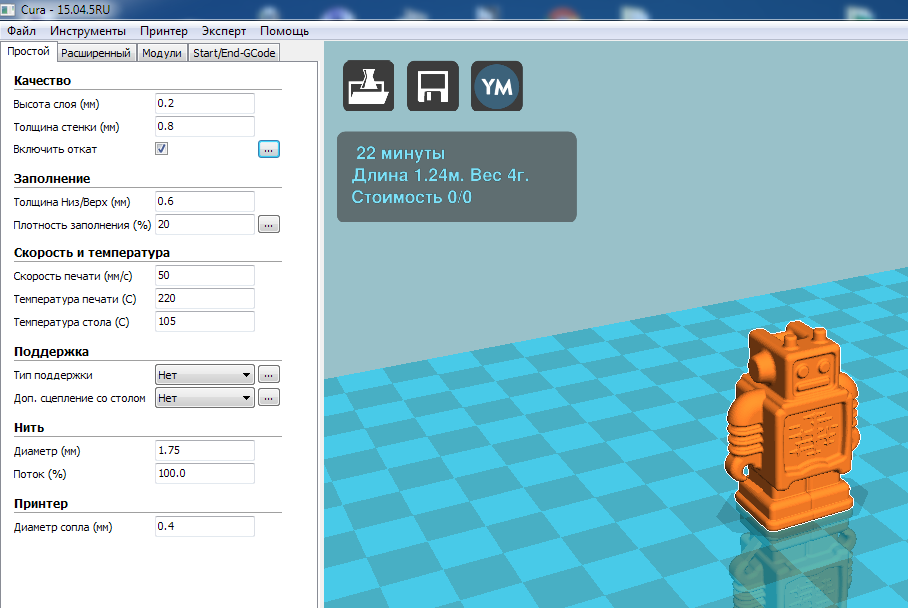Click the Температура печати input field
Screen dimensions: 908x608
[x=205, y=299]
